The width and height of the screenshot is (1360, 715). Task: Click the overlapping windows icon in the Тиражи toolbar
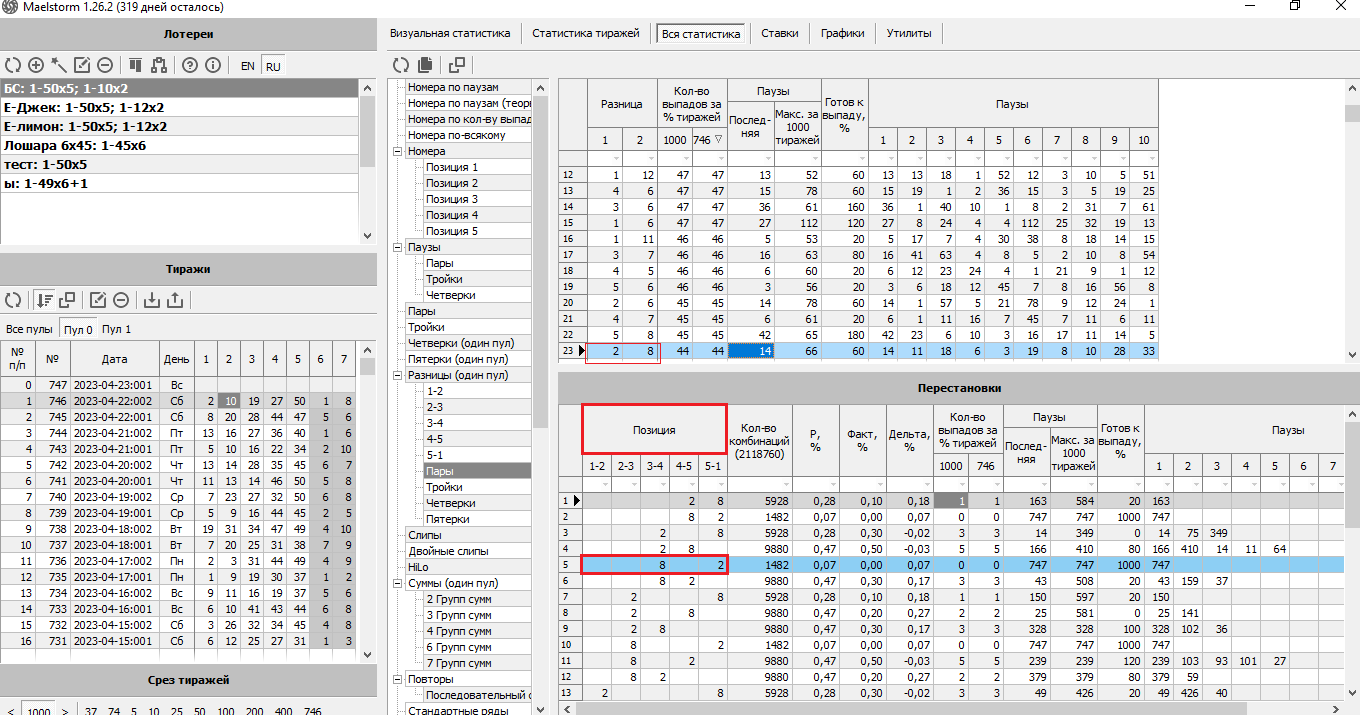pos(67,299)
